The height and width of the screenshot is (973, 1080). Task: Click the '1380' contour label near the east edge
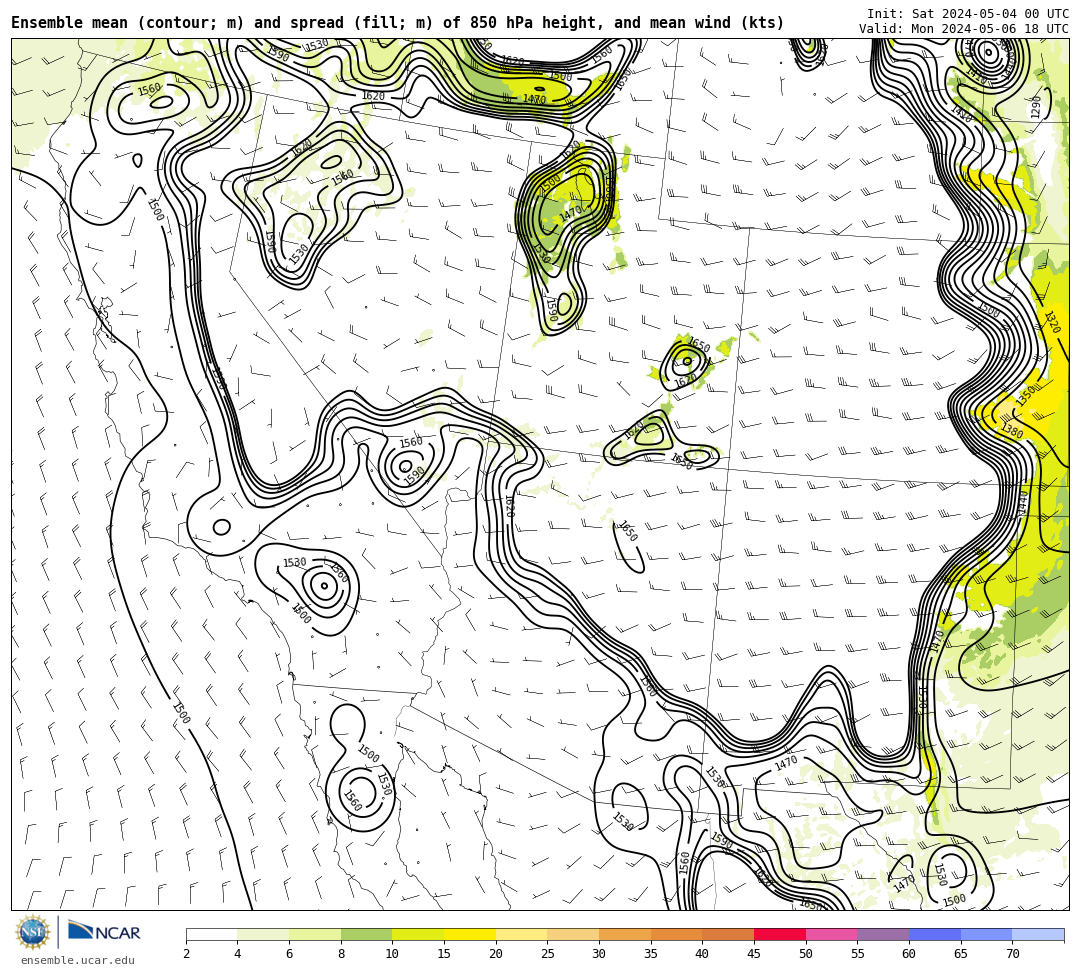[1012, 431]
